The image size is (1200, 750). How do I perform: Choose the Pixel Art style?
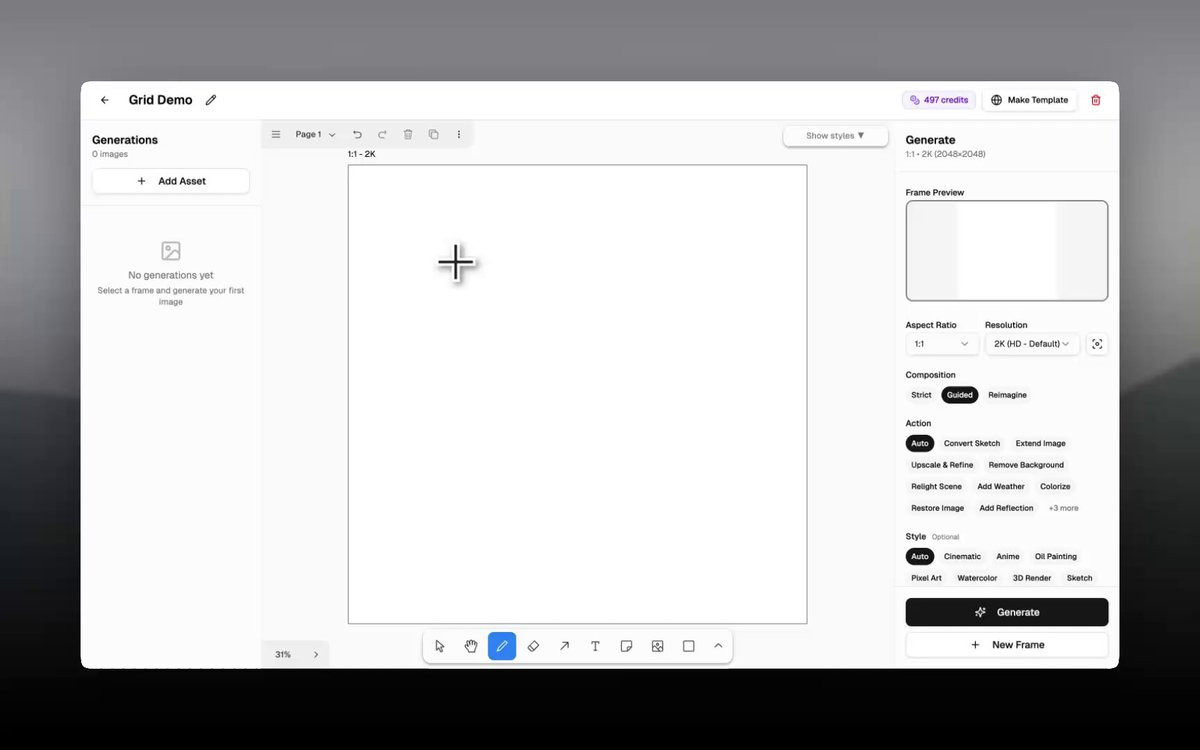[x=926, y=578]
